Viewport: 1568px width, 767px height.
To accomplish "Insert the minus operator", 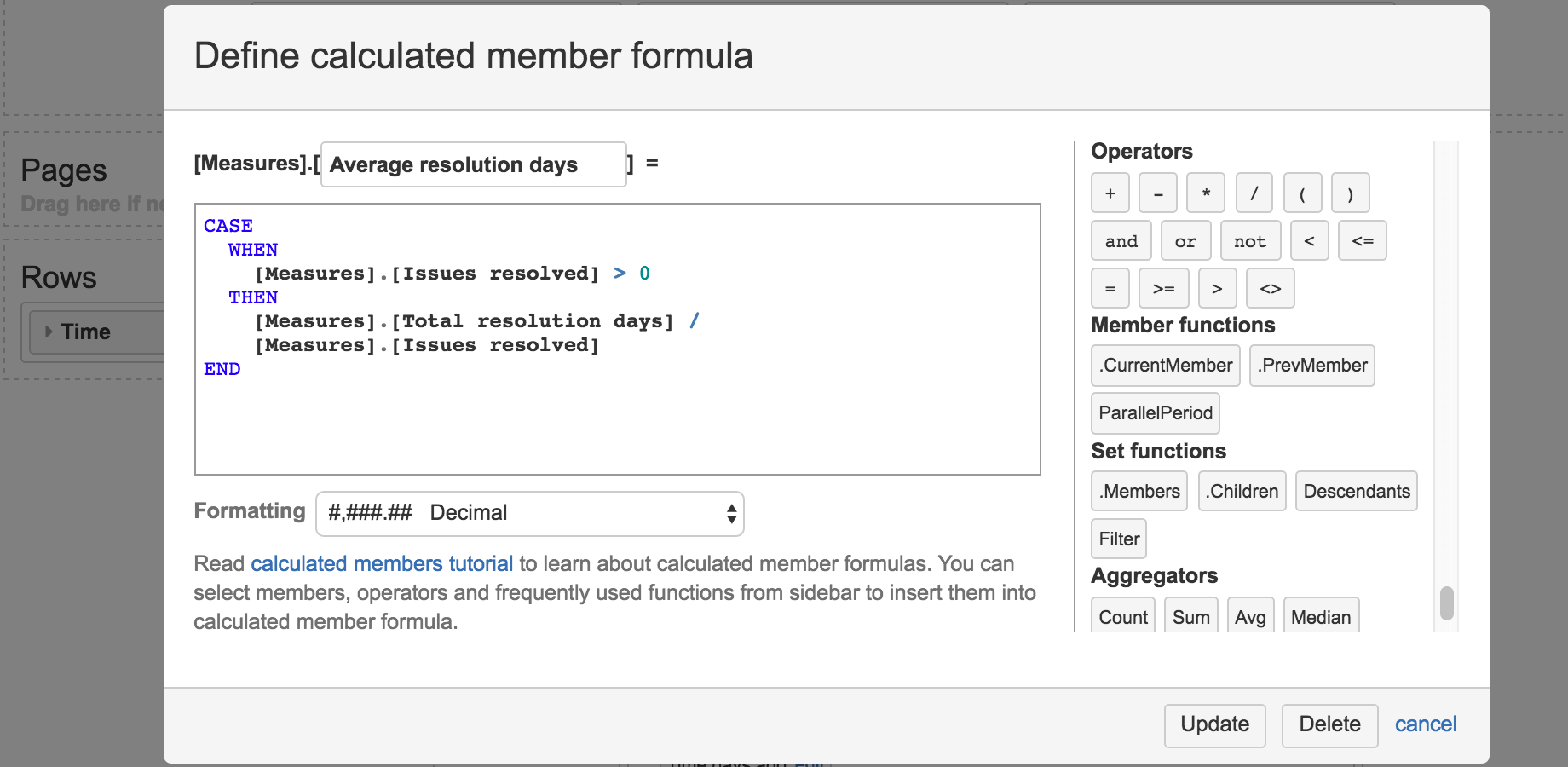I will pyautogui.click(x=1158, y=193).
